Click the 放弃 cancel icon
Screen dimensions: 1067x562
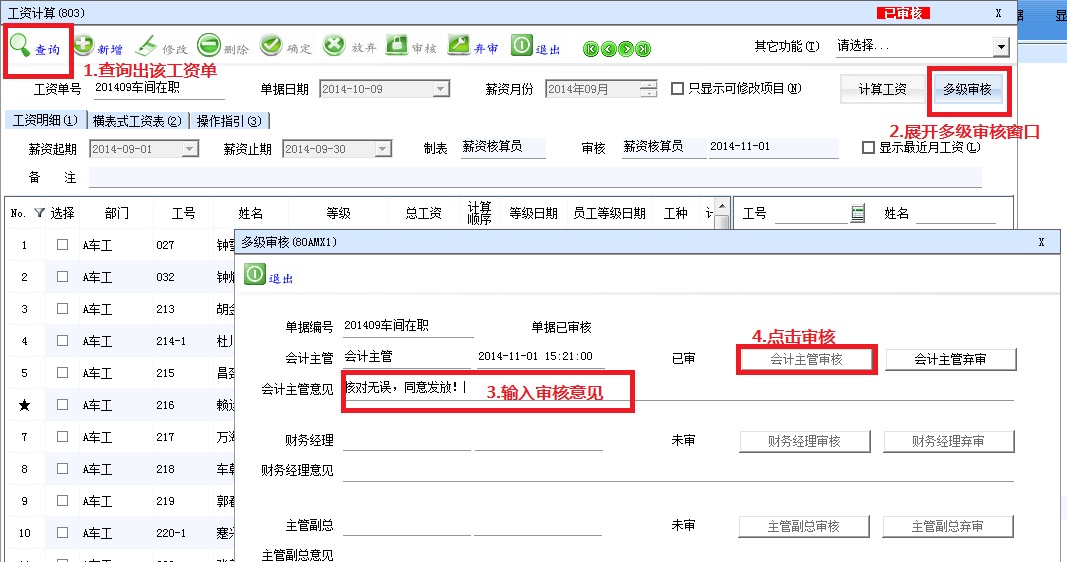(x=333, y=46)
